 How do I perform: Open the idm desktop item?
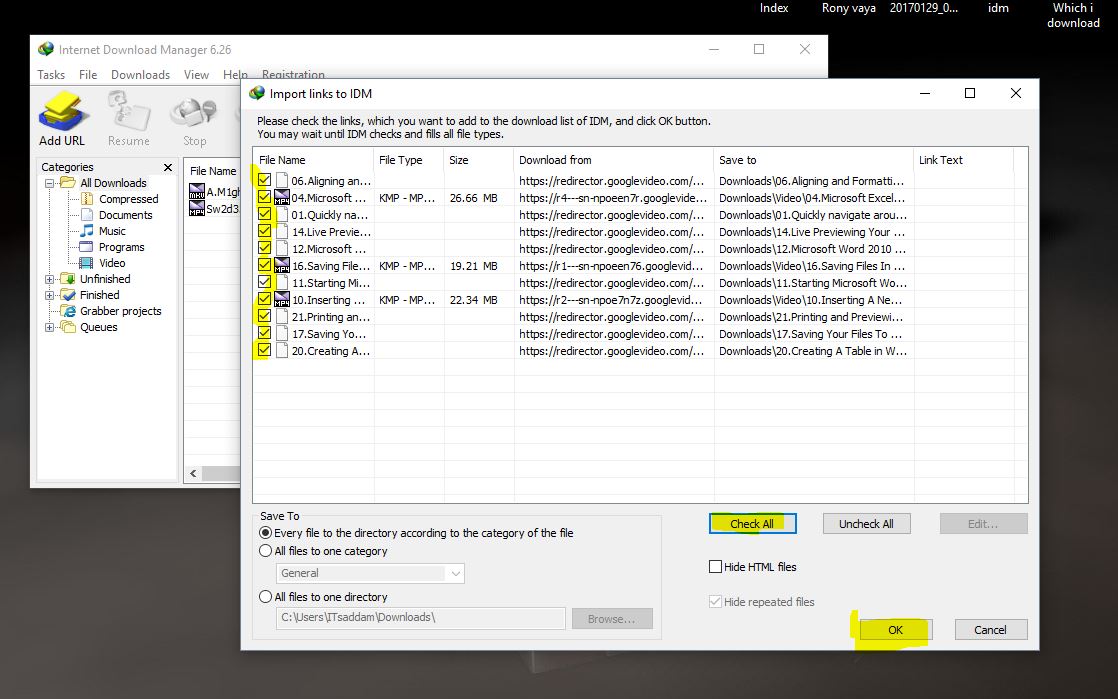[x=998, y=8]
